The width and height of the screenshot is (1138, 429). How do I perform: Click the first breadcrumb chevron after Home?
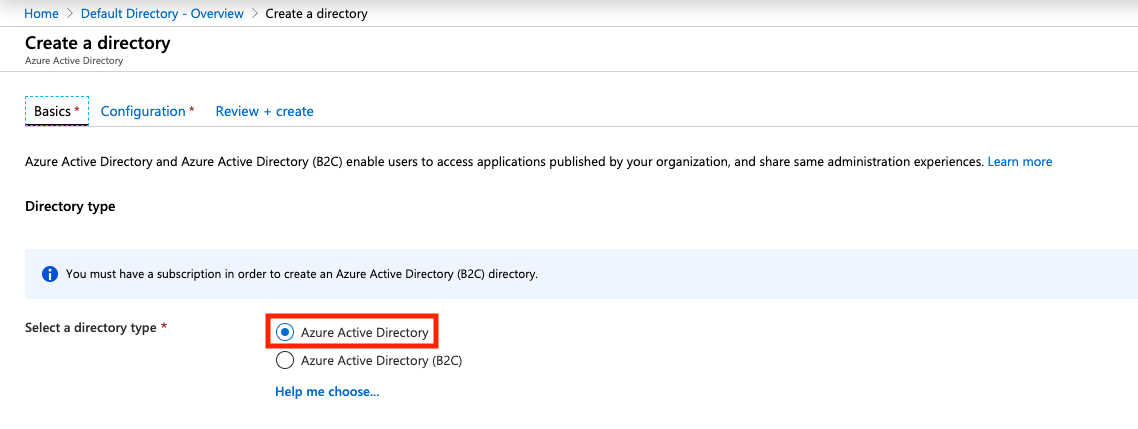click(69, 14)
